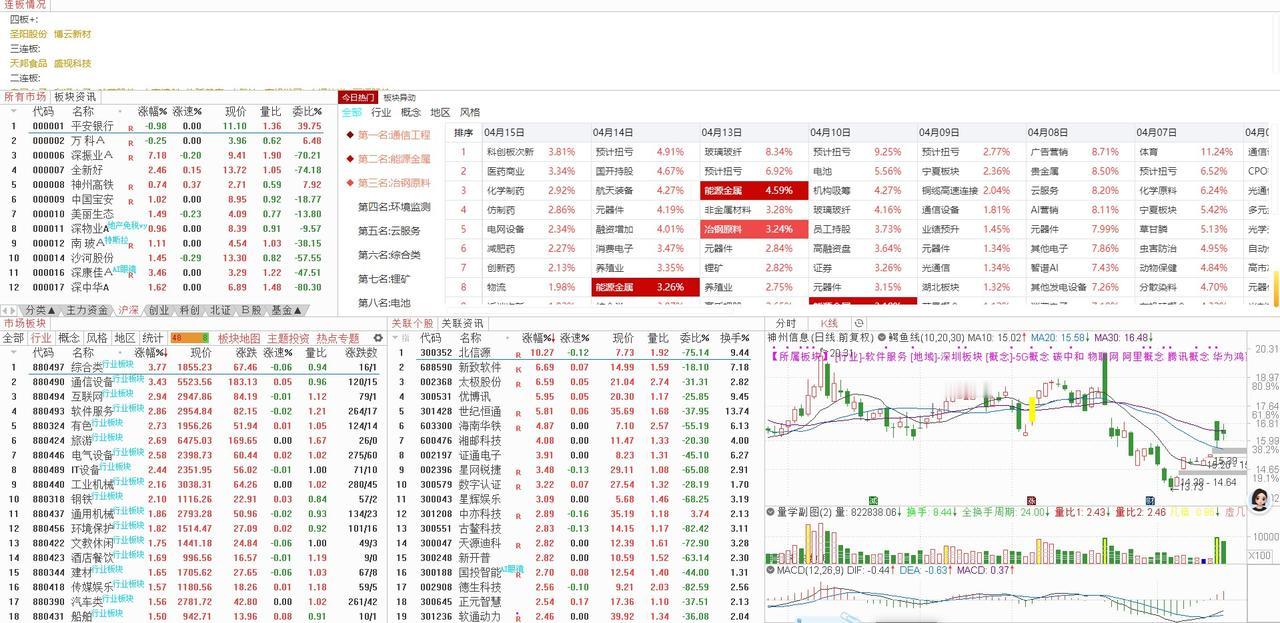This screenshot has height=623, width=1280.
Task: Click the red diamond before 第一名:通信工程
Action: (x=350, y=135)
